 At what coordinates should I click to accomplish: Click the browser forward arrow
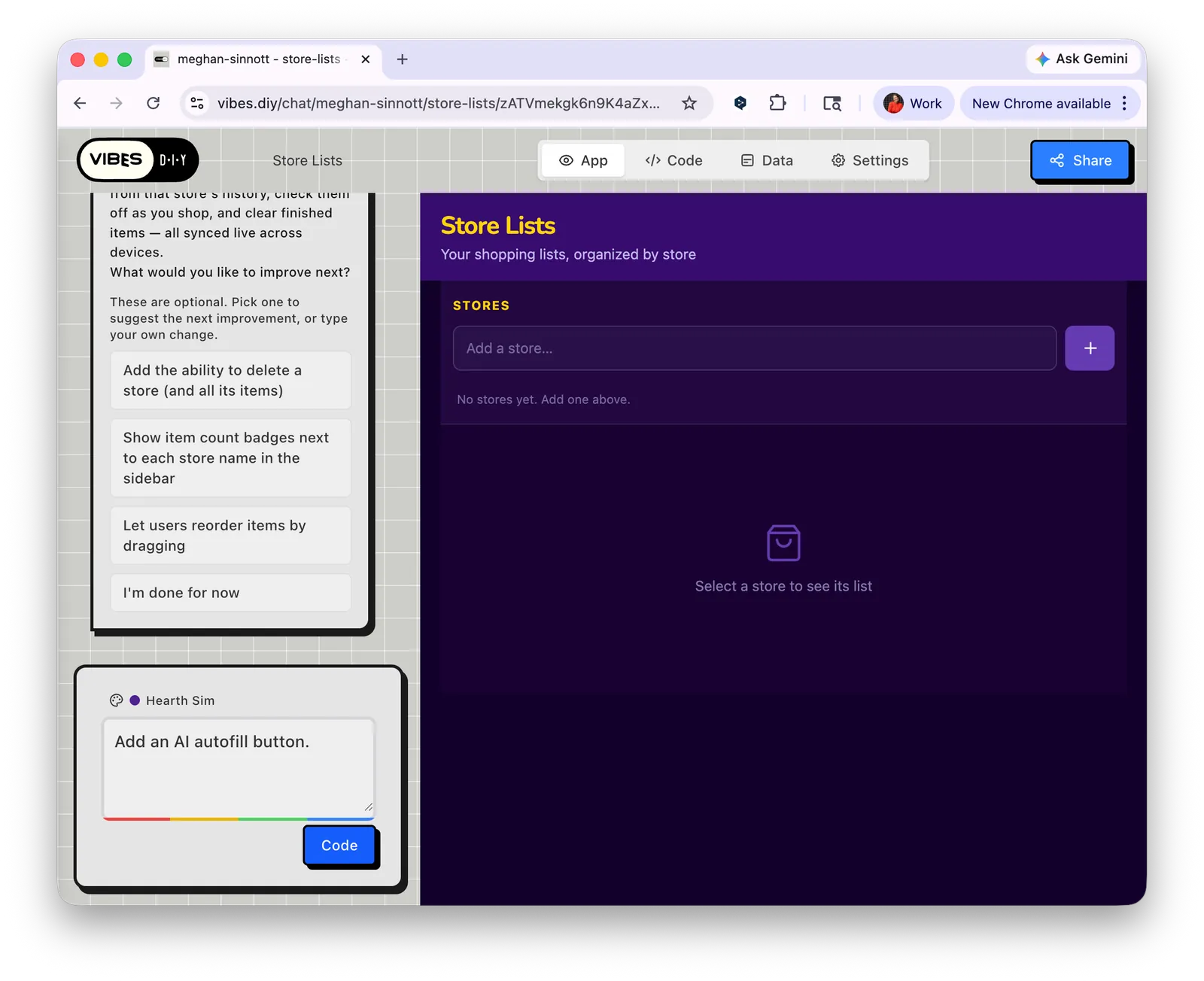[116, 103]
